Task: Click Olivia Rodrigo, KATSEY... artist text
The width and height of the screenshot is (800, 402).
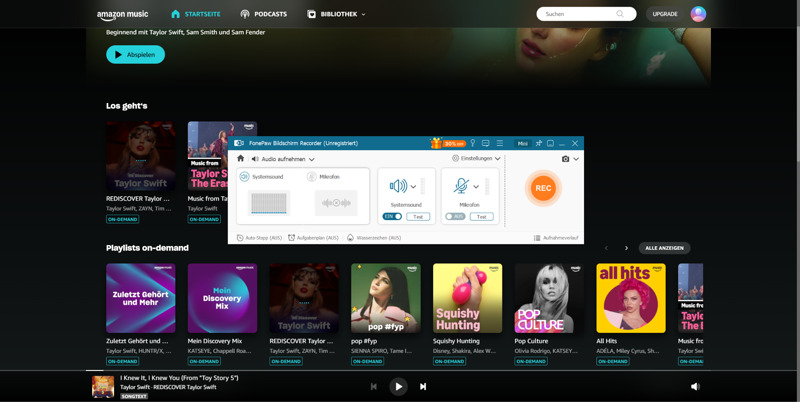Action: (x=546, y=351)
